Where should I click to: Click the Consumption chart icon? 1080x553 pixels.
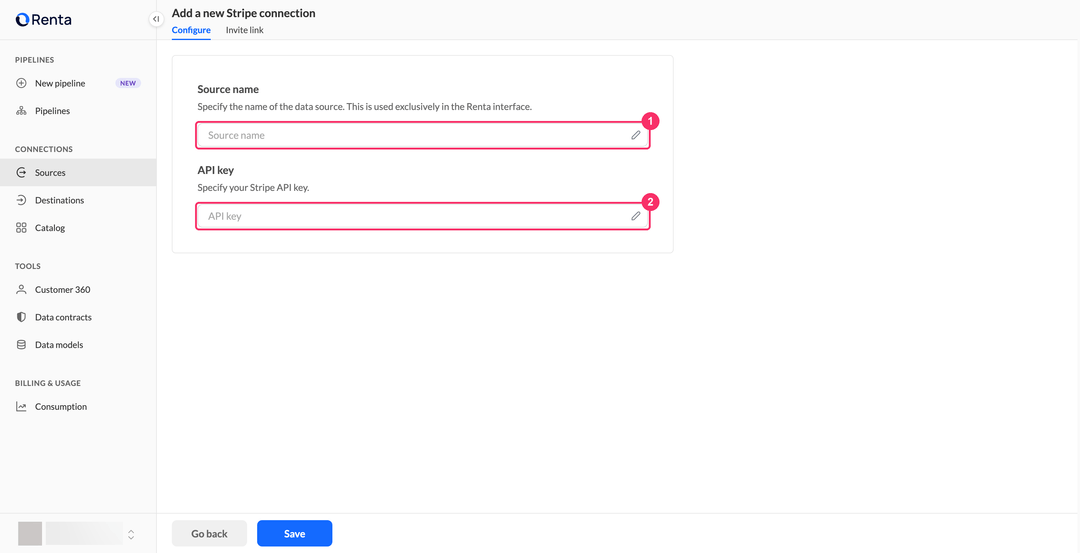[21, 407]
